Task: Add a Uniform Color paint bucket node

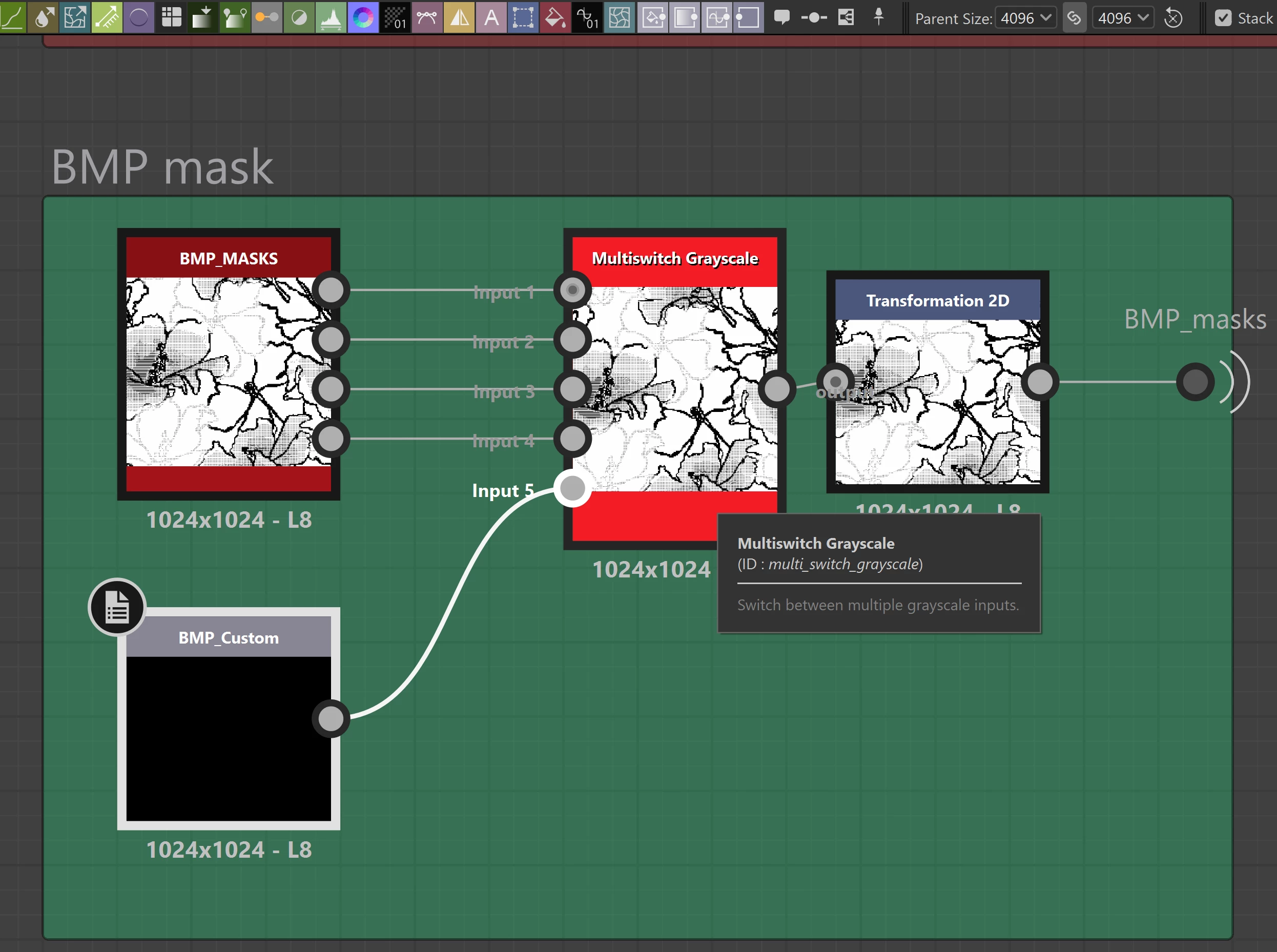Action: click(x=554, y=18)
